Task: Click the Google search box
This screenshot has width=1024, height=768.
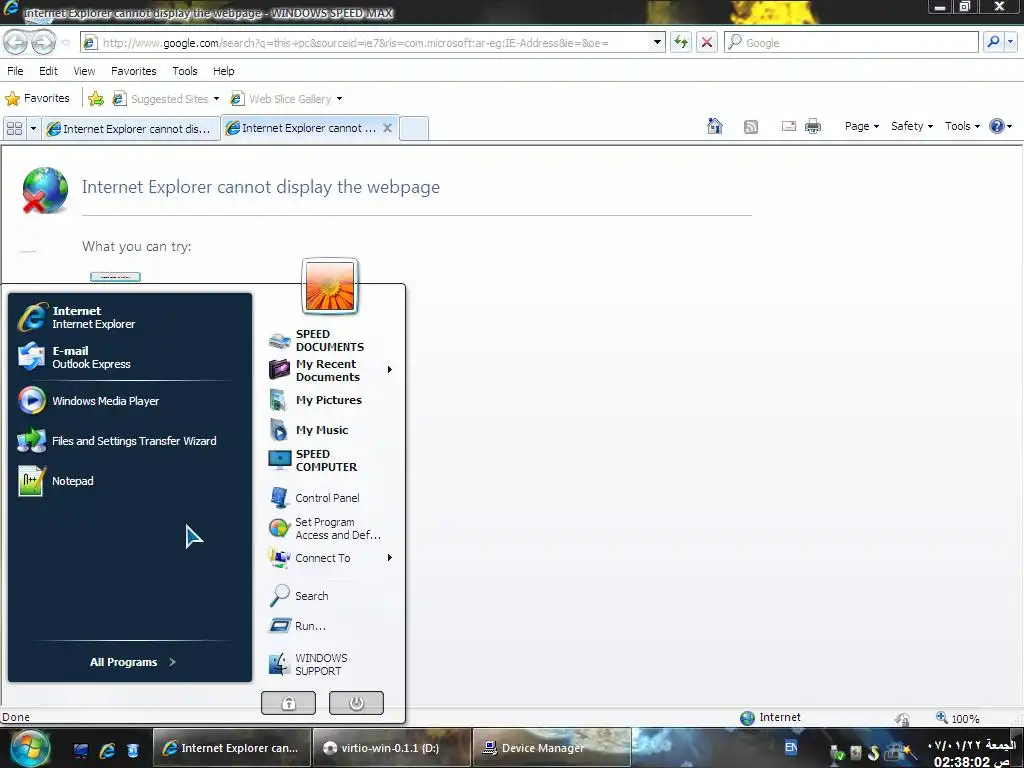Action: (x=852, y=42)
